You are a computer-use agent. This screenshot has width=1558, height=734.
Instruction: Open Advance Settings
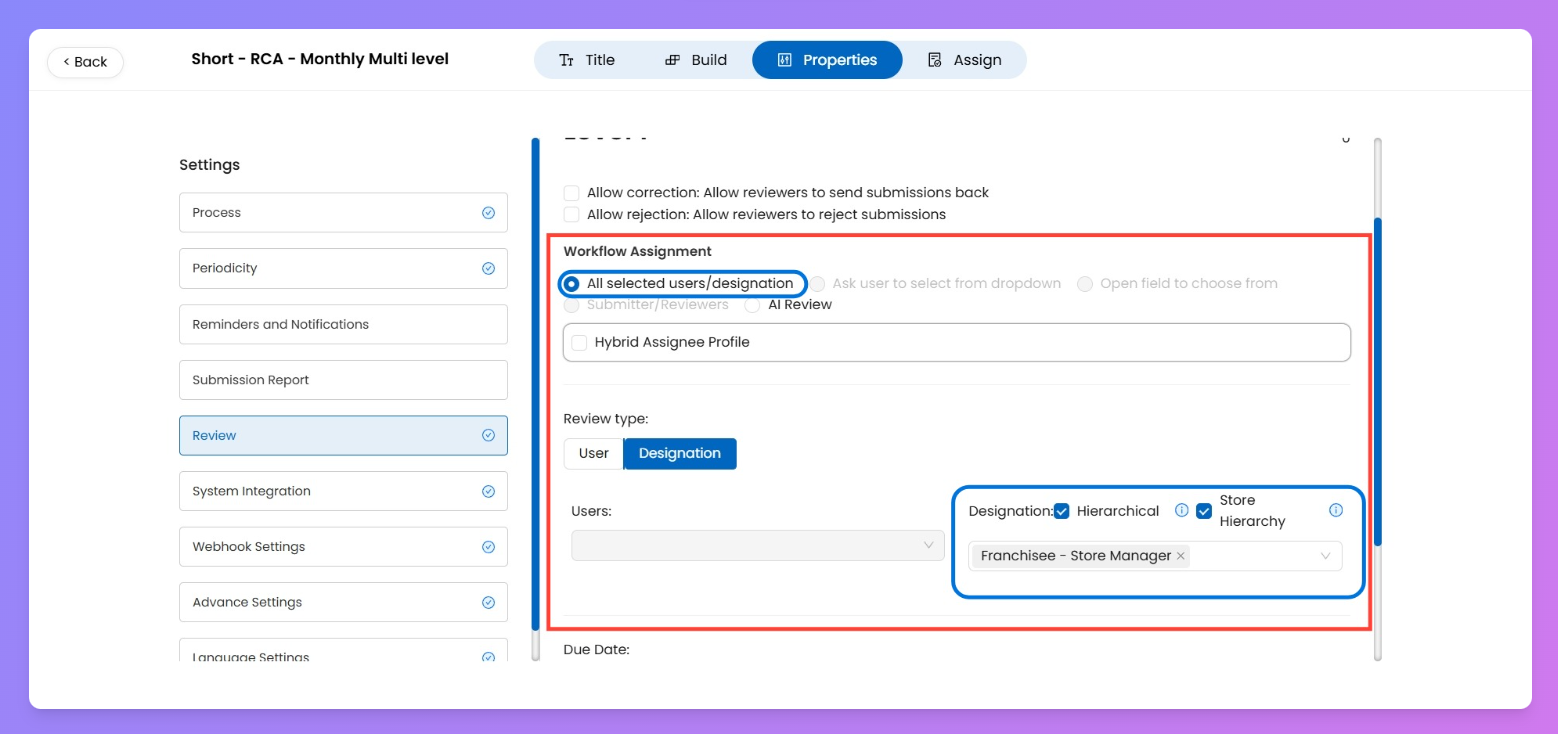click(343, 603)
